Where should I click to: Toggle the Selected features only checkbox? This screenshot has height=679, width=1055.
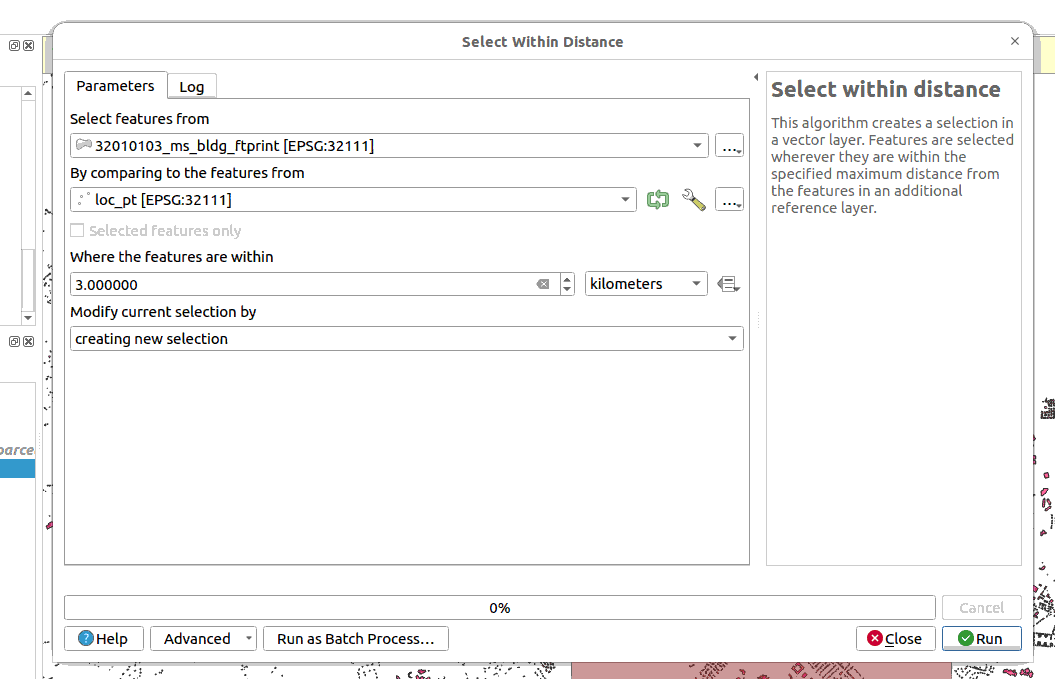point(78,231)
